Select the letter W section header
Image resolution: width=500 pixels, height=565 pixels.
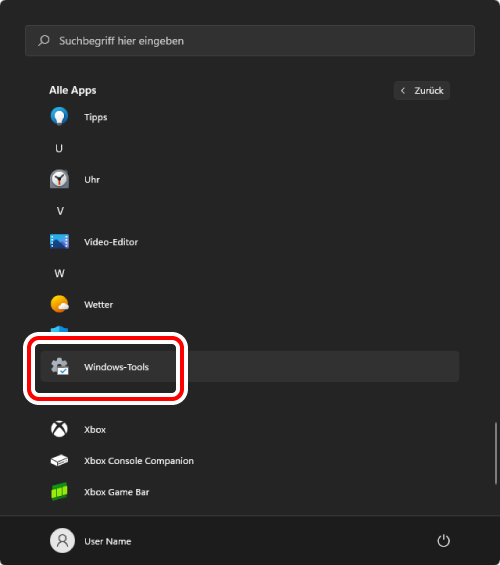[x=59, y=273]
